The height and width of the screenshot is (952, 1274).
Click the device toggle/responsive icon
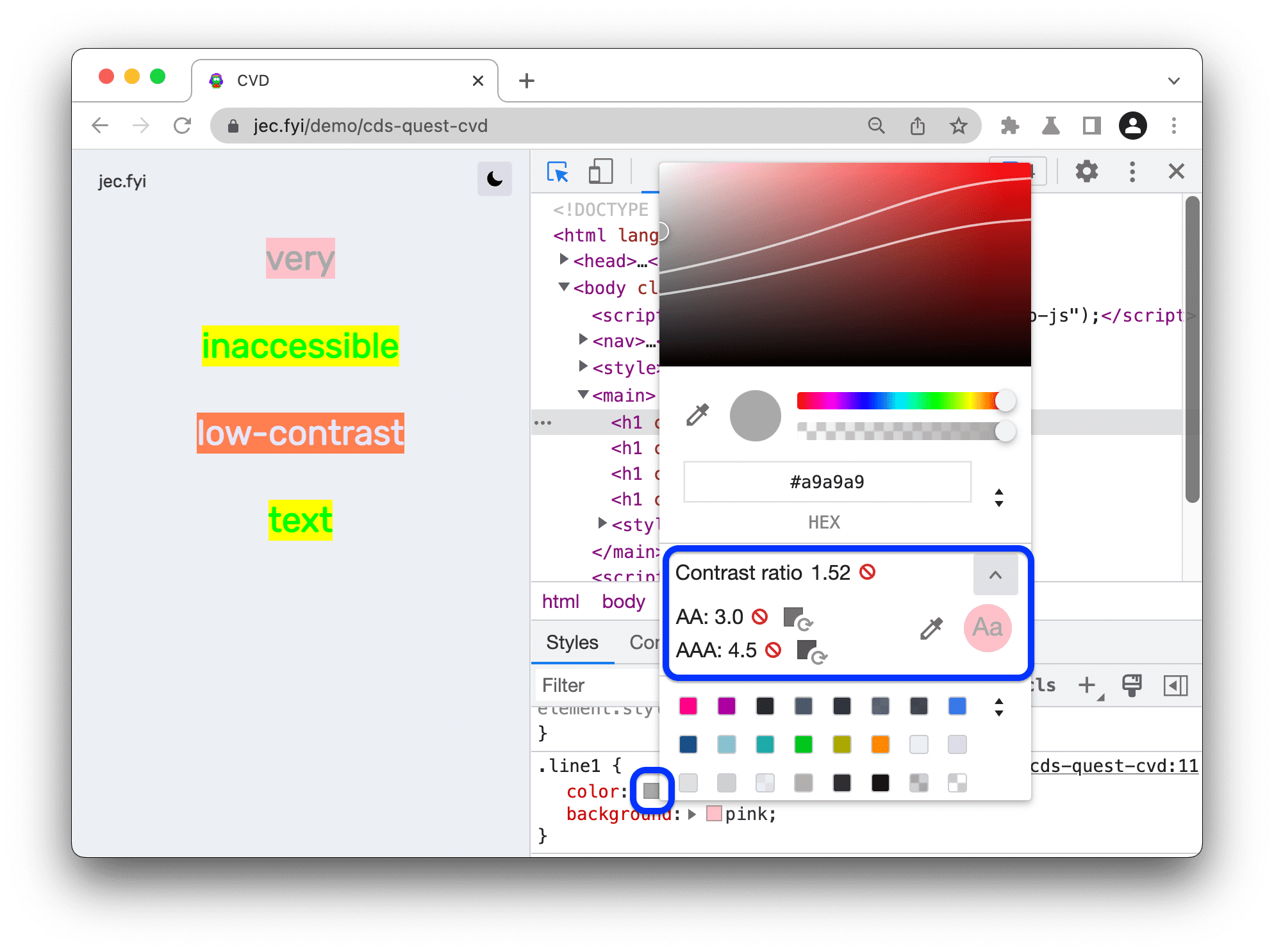(x=601, y=172)
